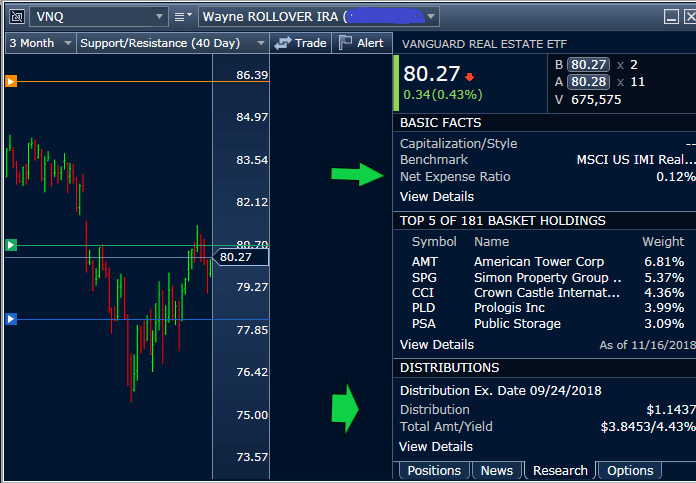Viewport: 696px width, 483px height.
Task: Switch to the News tab
Action: click(x=496, y=470)
